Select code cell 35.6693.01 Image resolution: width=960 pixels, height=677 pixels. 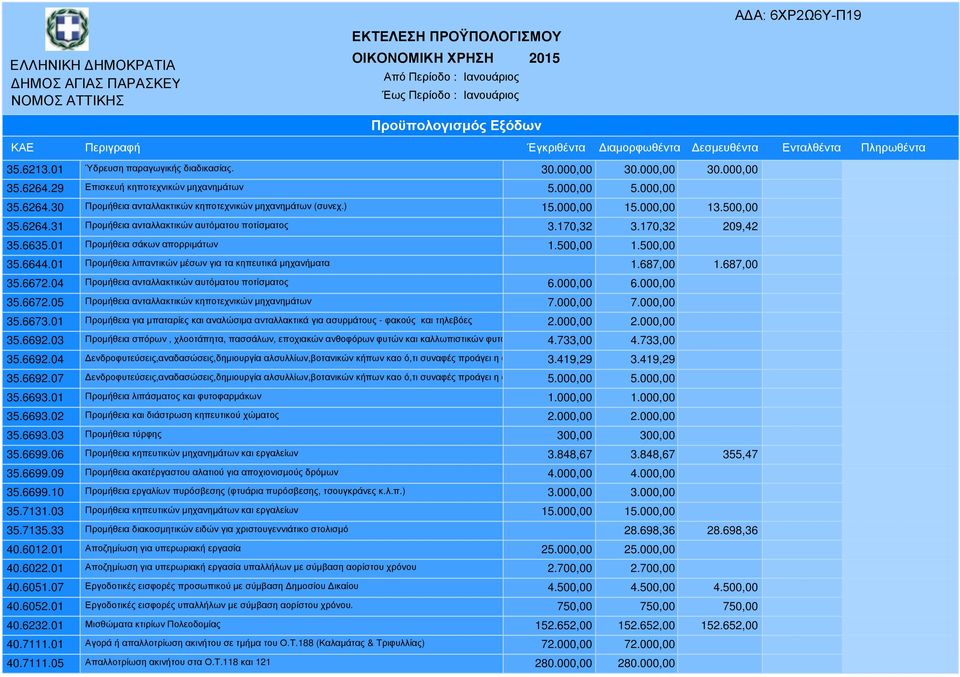41,397
